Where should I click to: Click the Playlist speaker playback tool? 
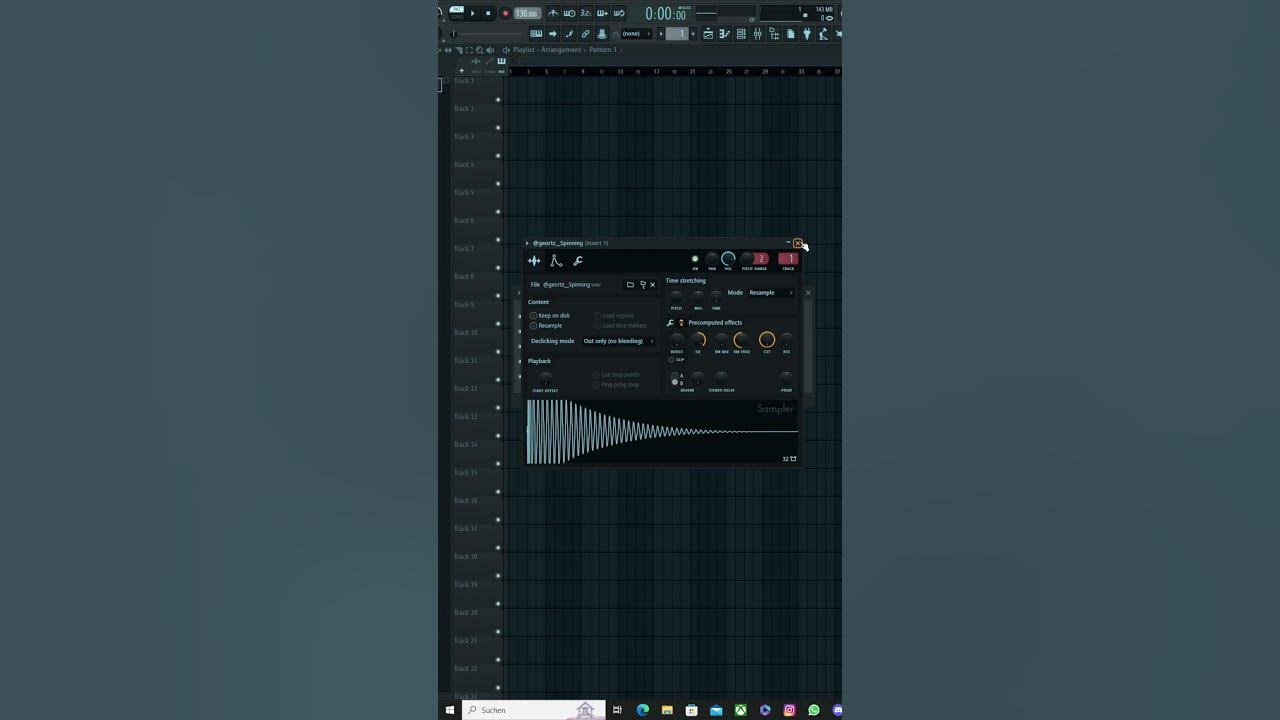(x=490, y=50)
